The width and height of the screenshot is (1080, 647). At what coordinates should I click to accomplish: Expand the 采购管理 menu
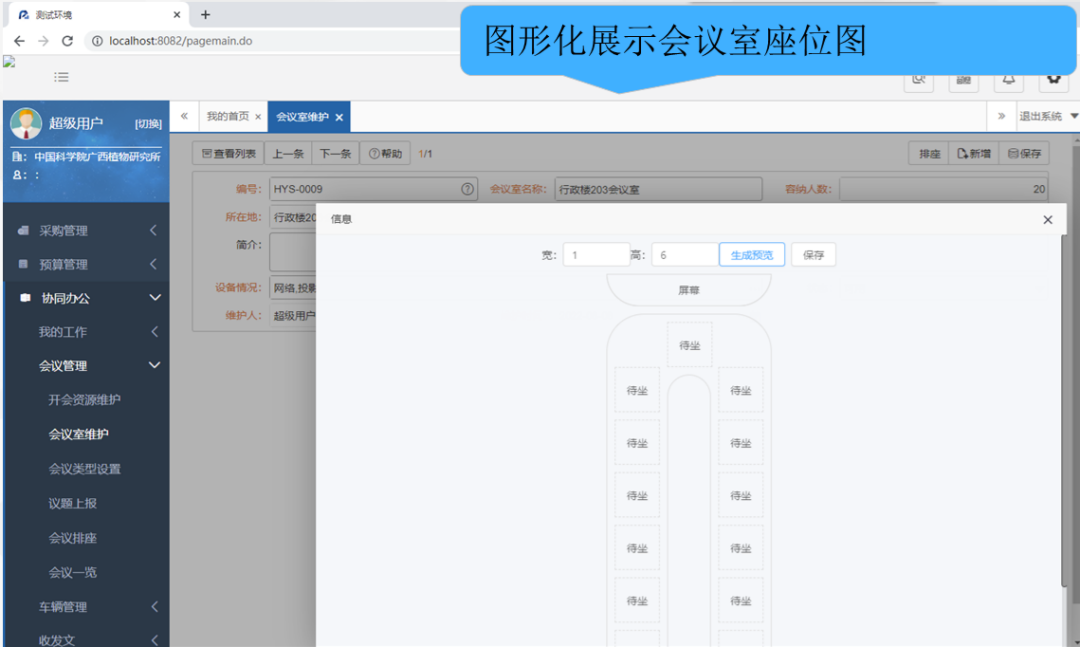tap(86, 230)
